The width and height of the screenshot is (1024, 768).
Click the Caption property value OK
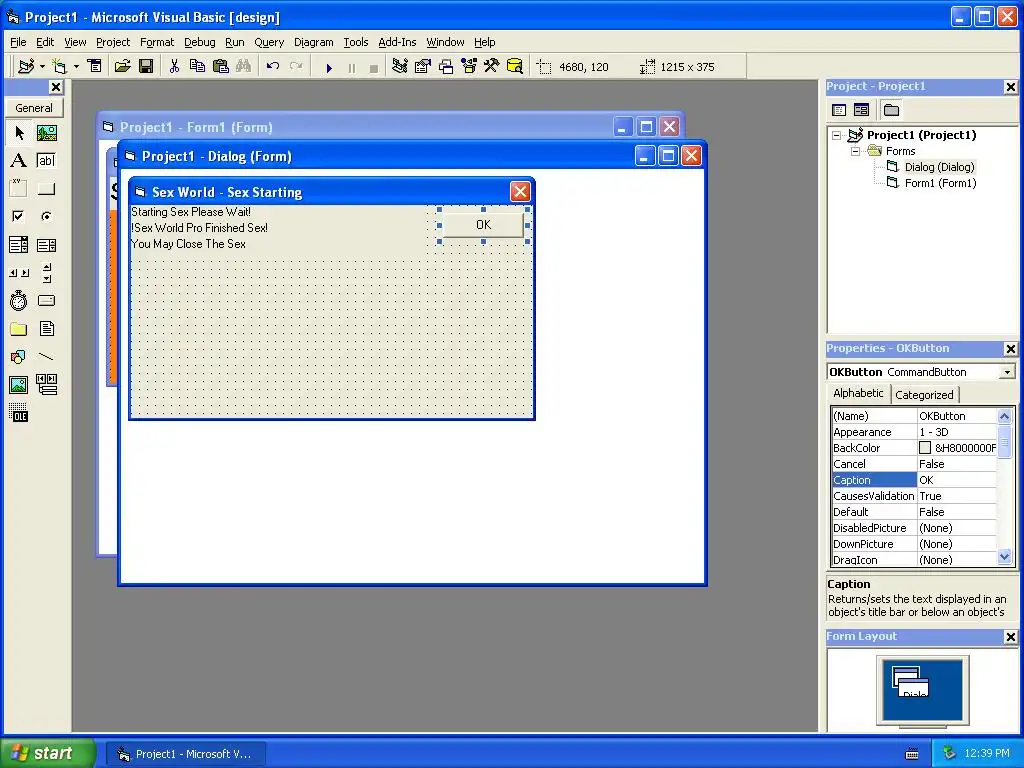[x=957, y=480]
